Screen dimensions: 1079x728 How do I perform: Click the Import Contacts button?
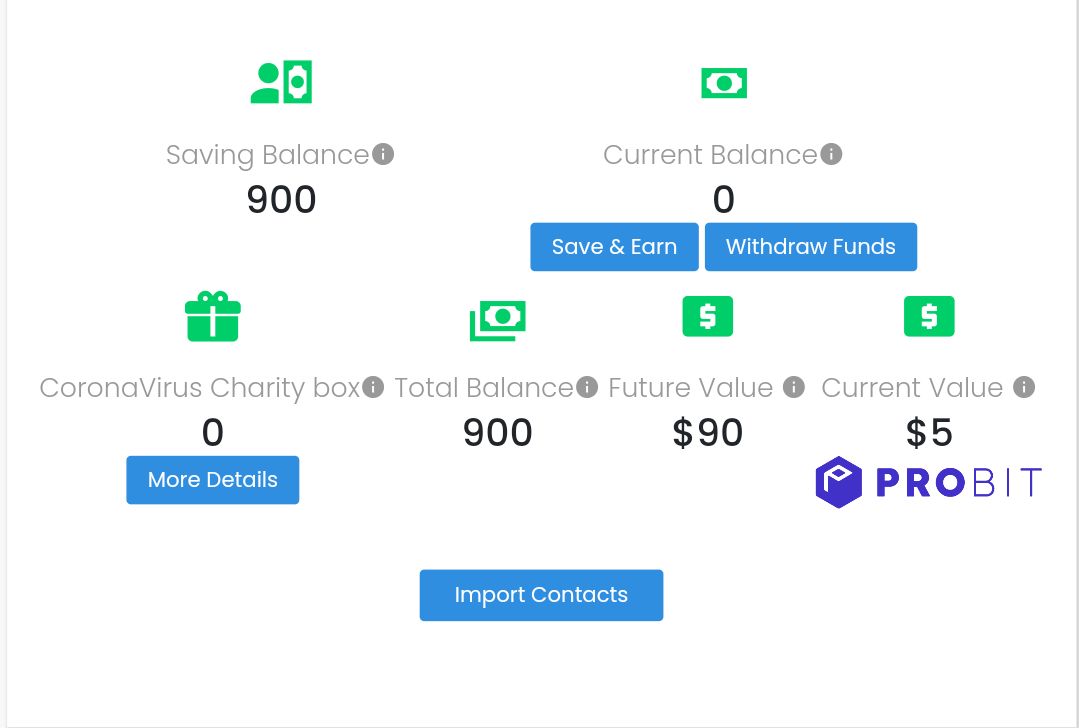(x=542, y=595)
